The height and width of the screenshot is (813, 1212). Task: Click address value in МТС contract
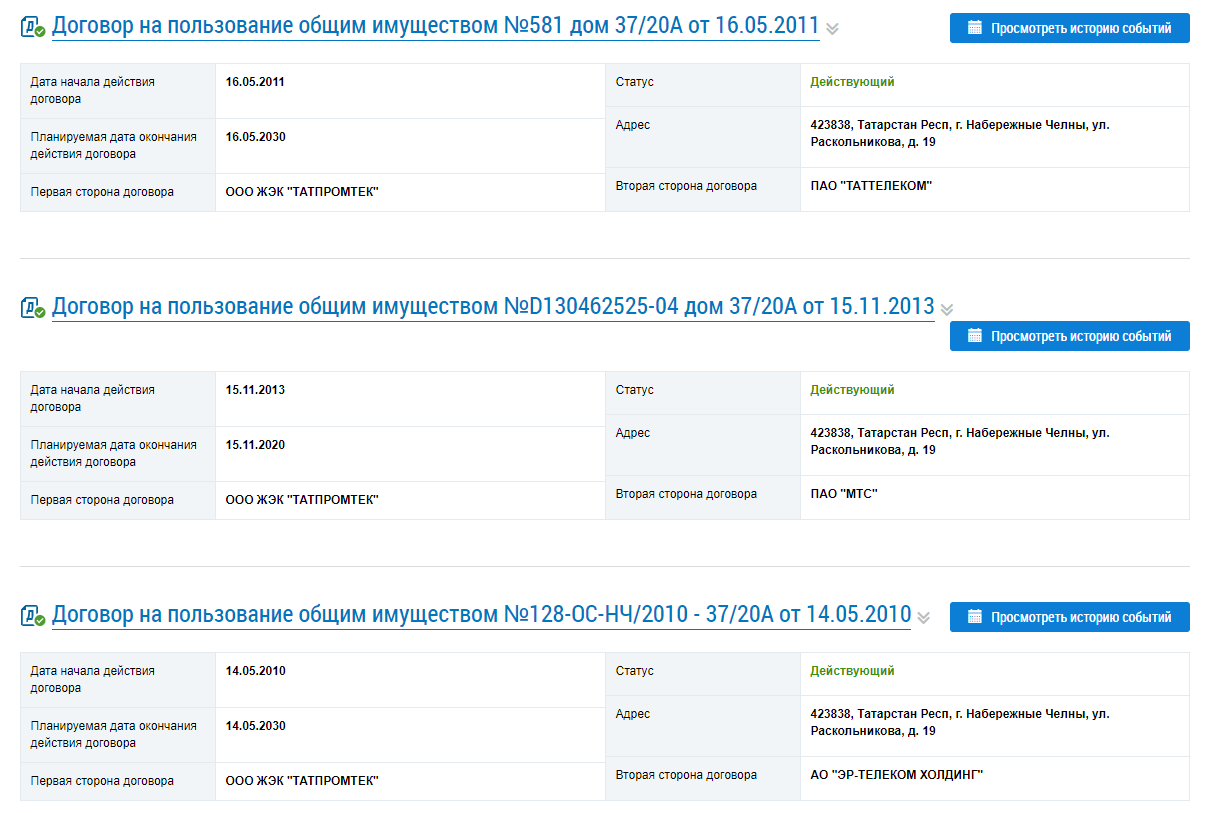[x=959, y=442]
